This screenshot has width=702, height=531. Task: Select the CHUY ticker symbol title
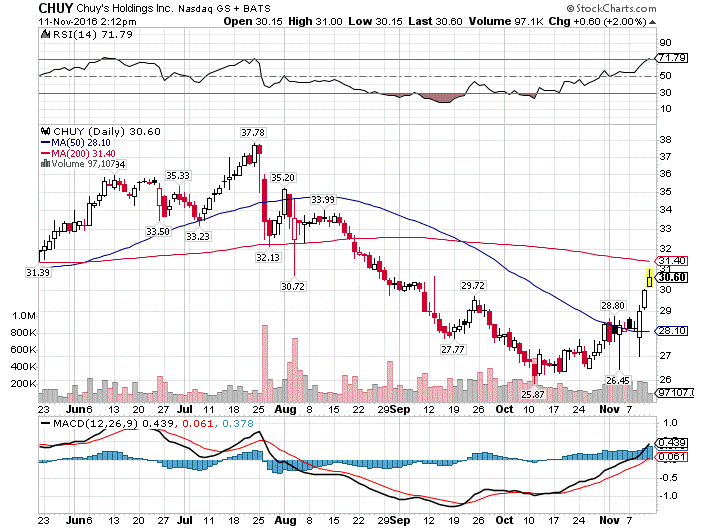click(x=56, y=8)
